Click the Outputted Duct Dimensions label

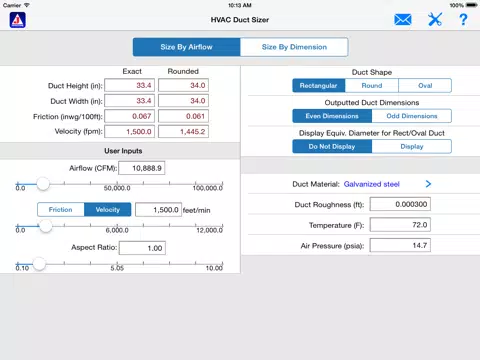point(372,103)
